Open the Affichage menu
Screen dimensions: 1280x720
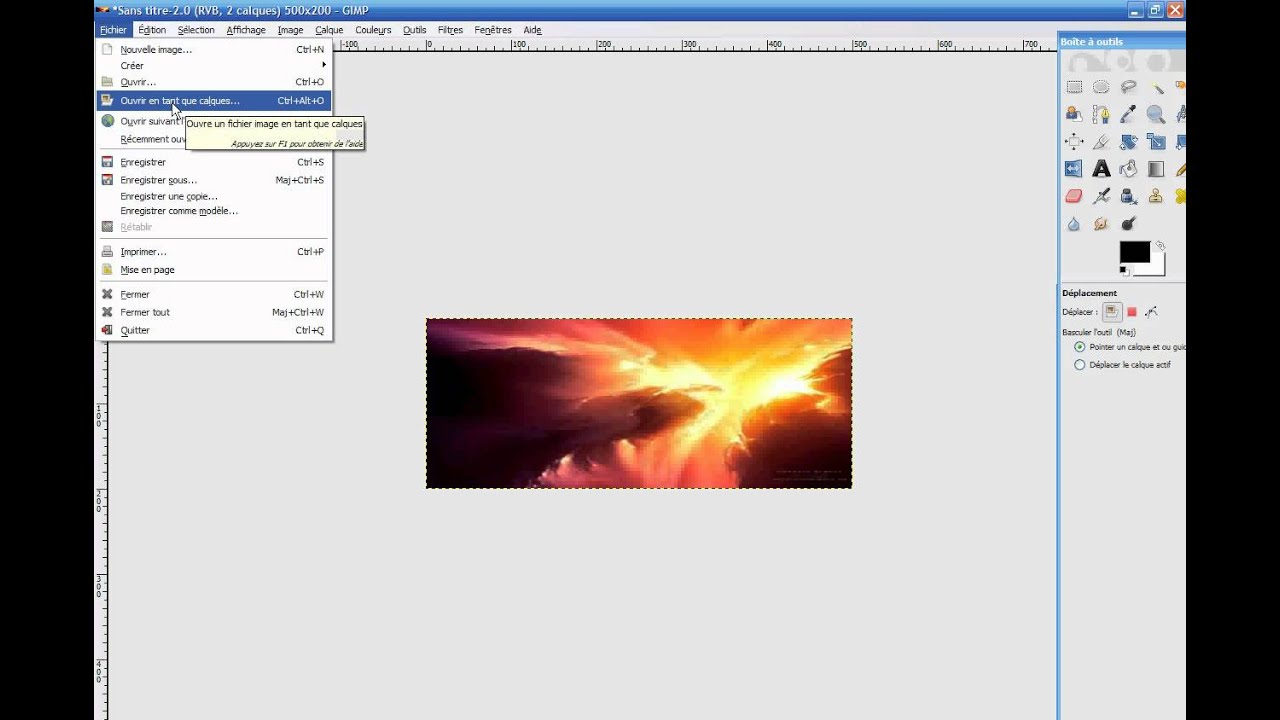pyautogui.click(x=246, y=30)
